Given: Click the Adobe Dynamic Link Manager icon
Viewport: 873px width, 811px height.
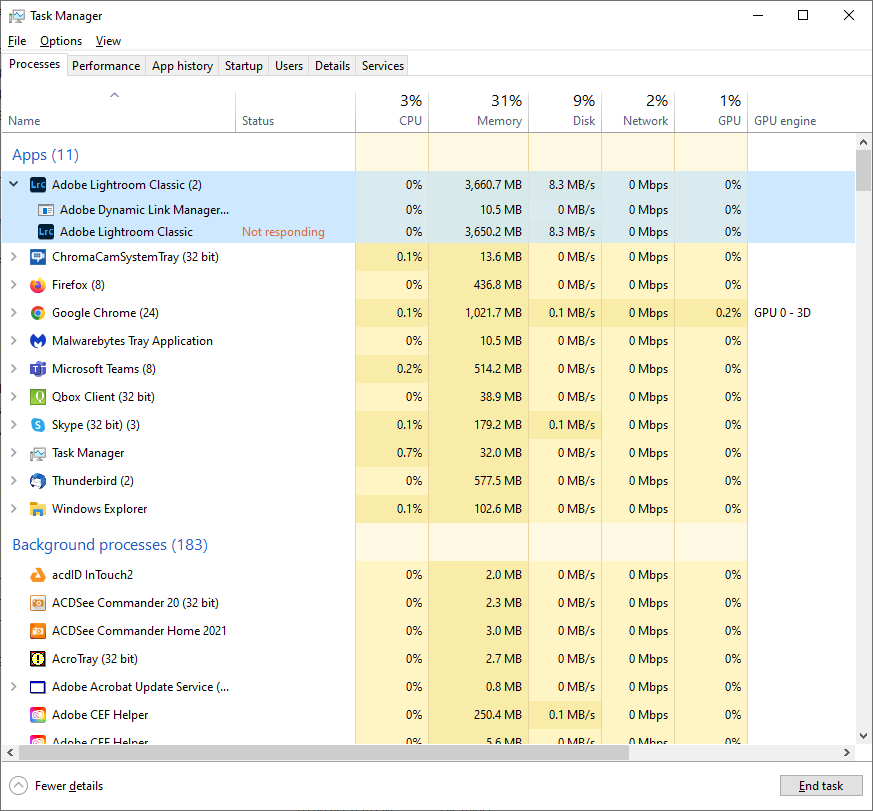Looking at the screenshot, I should tap(46, 210).
